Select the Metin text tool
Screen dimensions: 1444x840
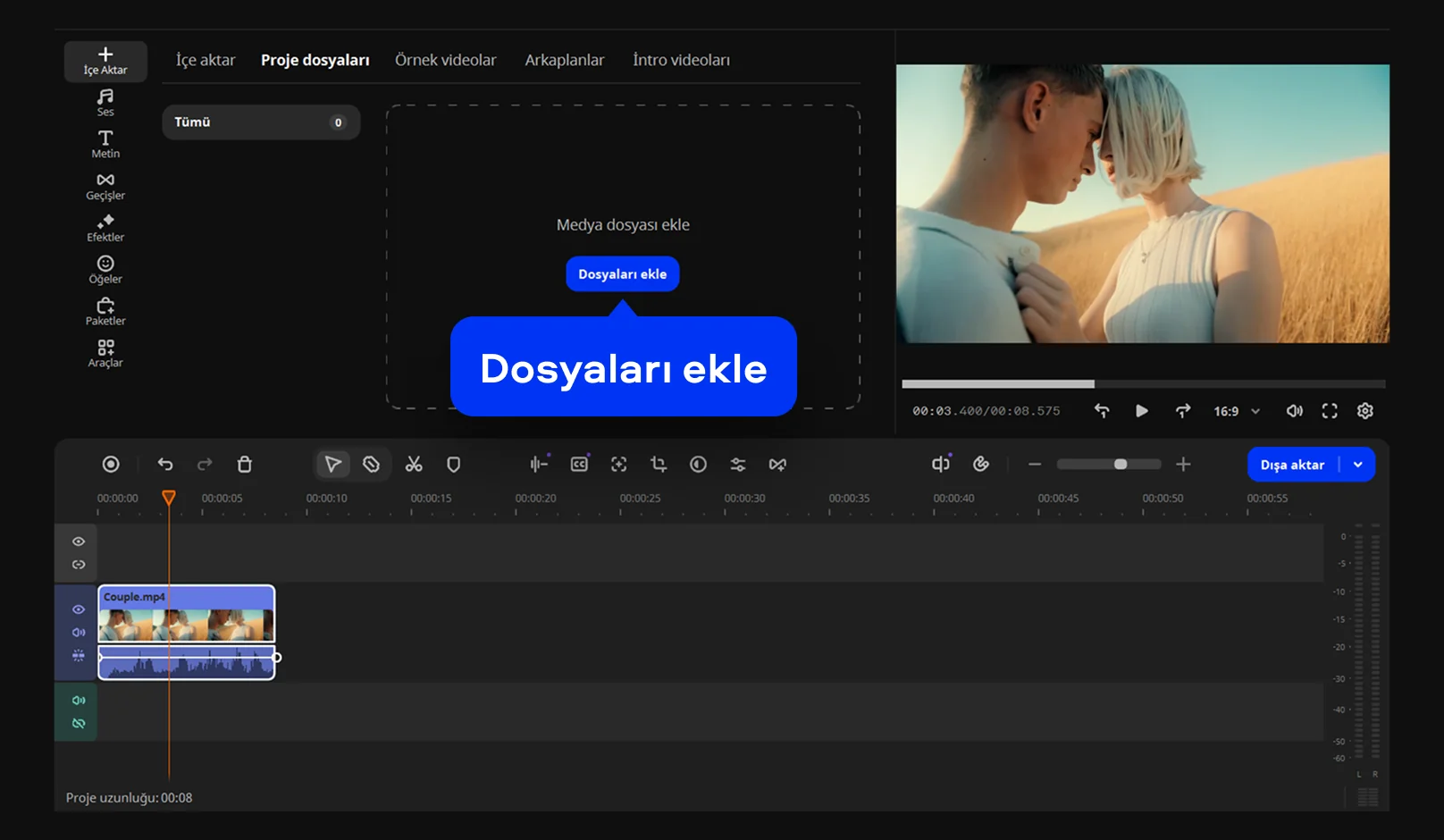[x=105, y=144]
